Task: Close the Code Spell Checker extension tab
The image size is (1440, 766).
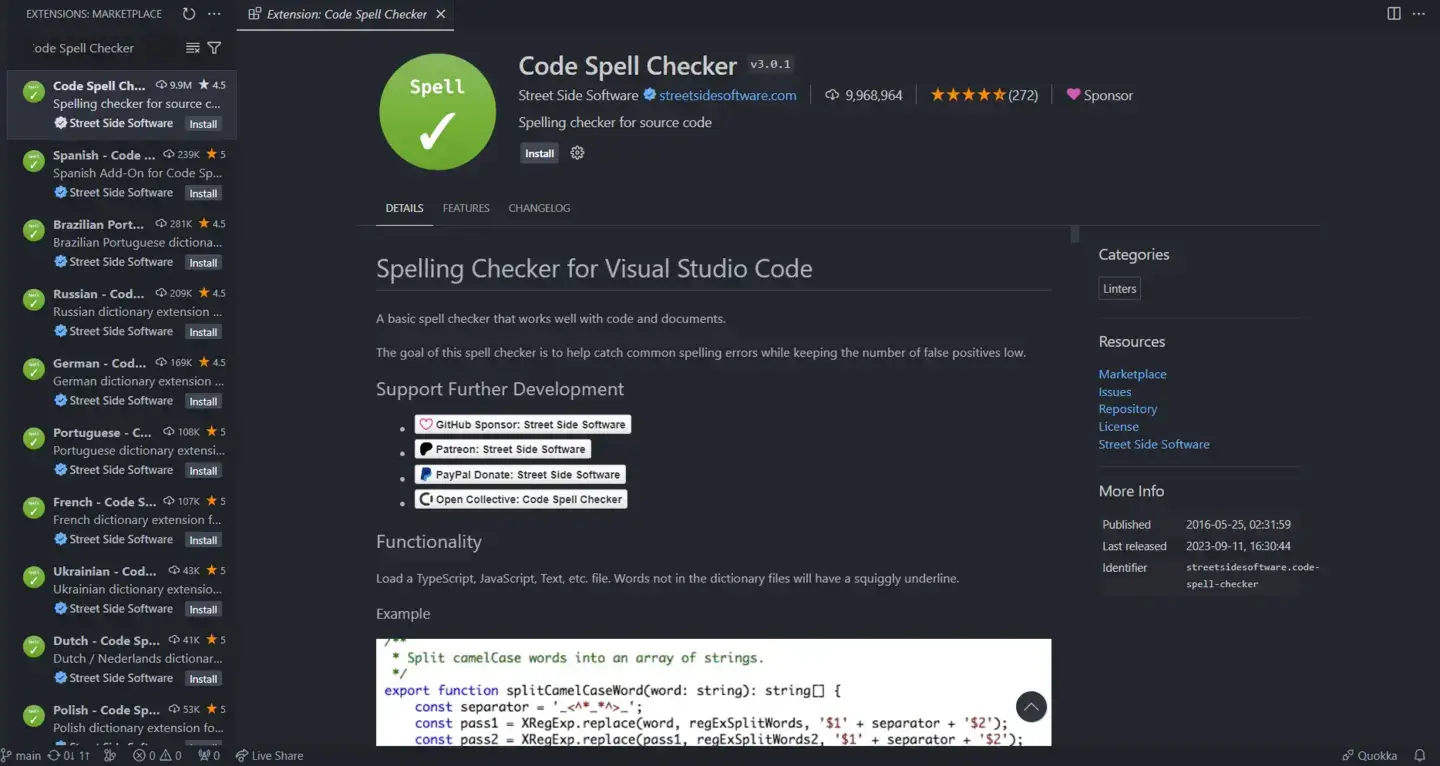Action: tap(439, 14)
